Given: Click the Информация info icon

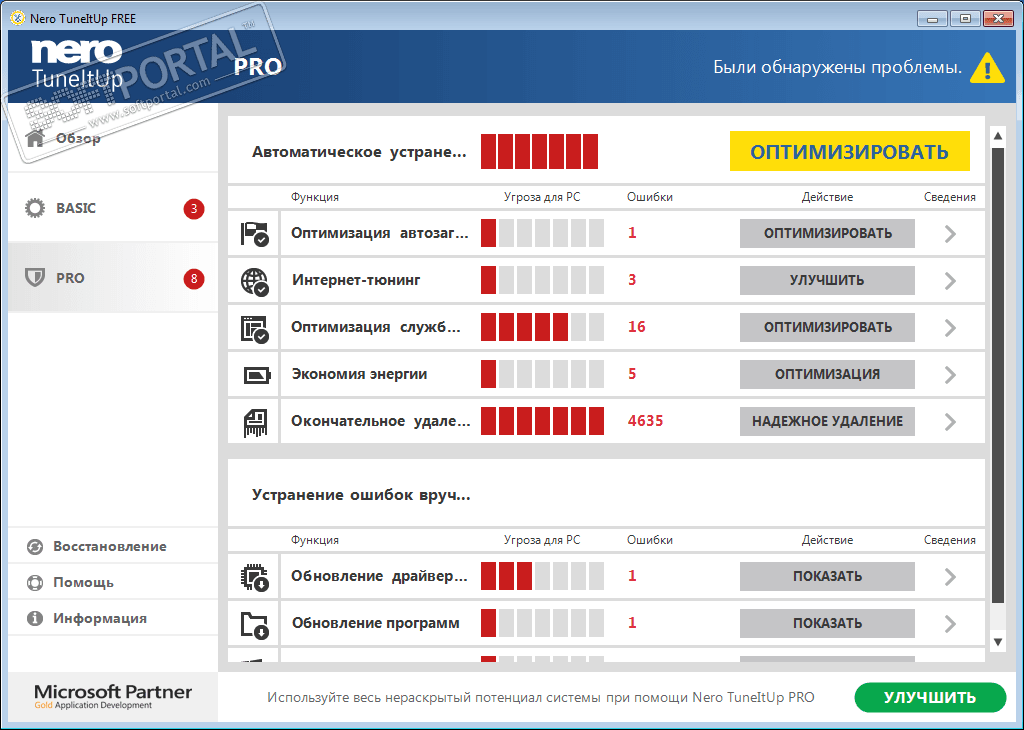Looking at the screenshot, I should (x=35, y=618).
